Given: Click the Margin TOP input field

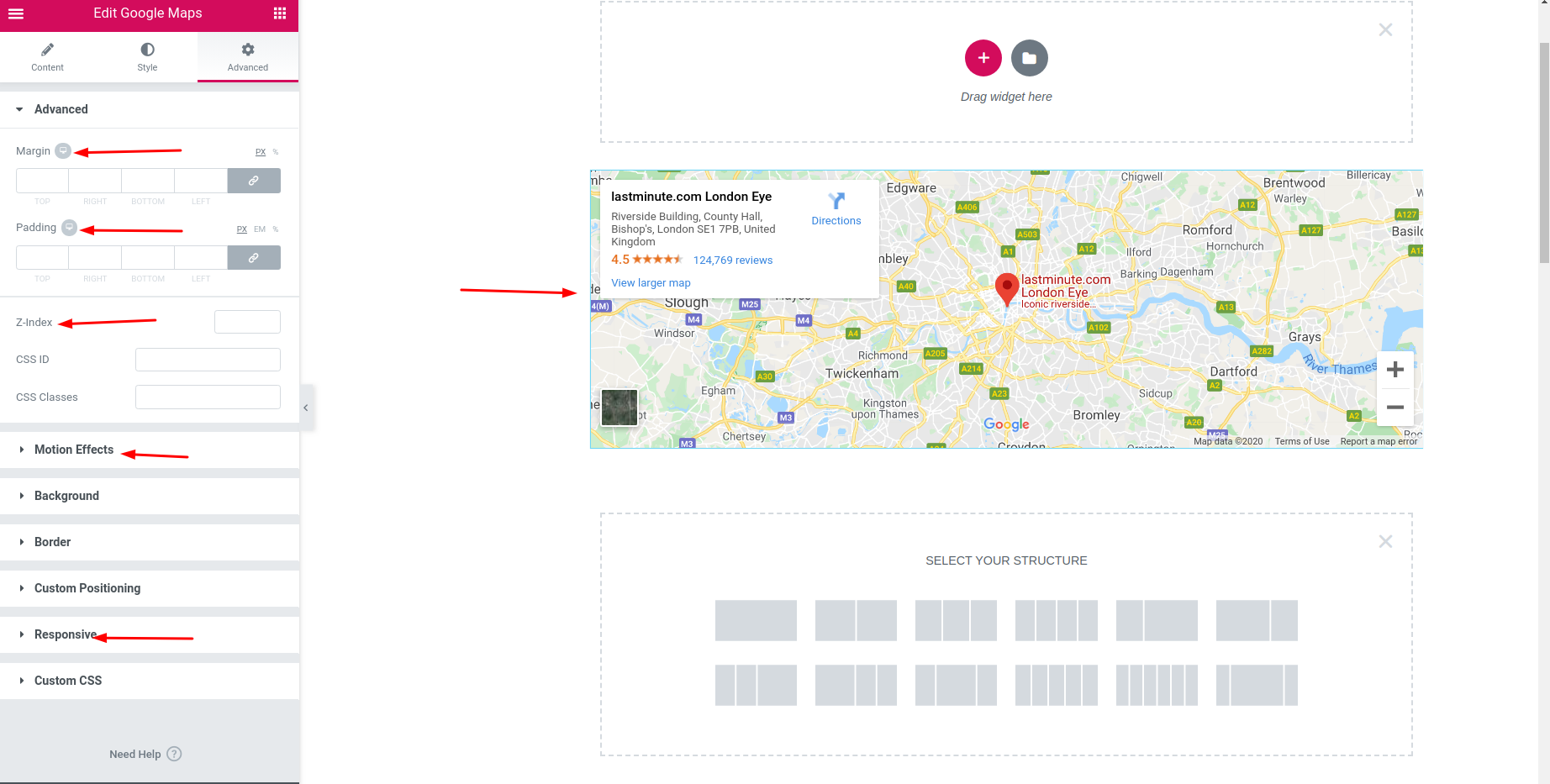Looking at the screenshot, I should [42, 181].
